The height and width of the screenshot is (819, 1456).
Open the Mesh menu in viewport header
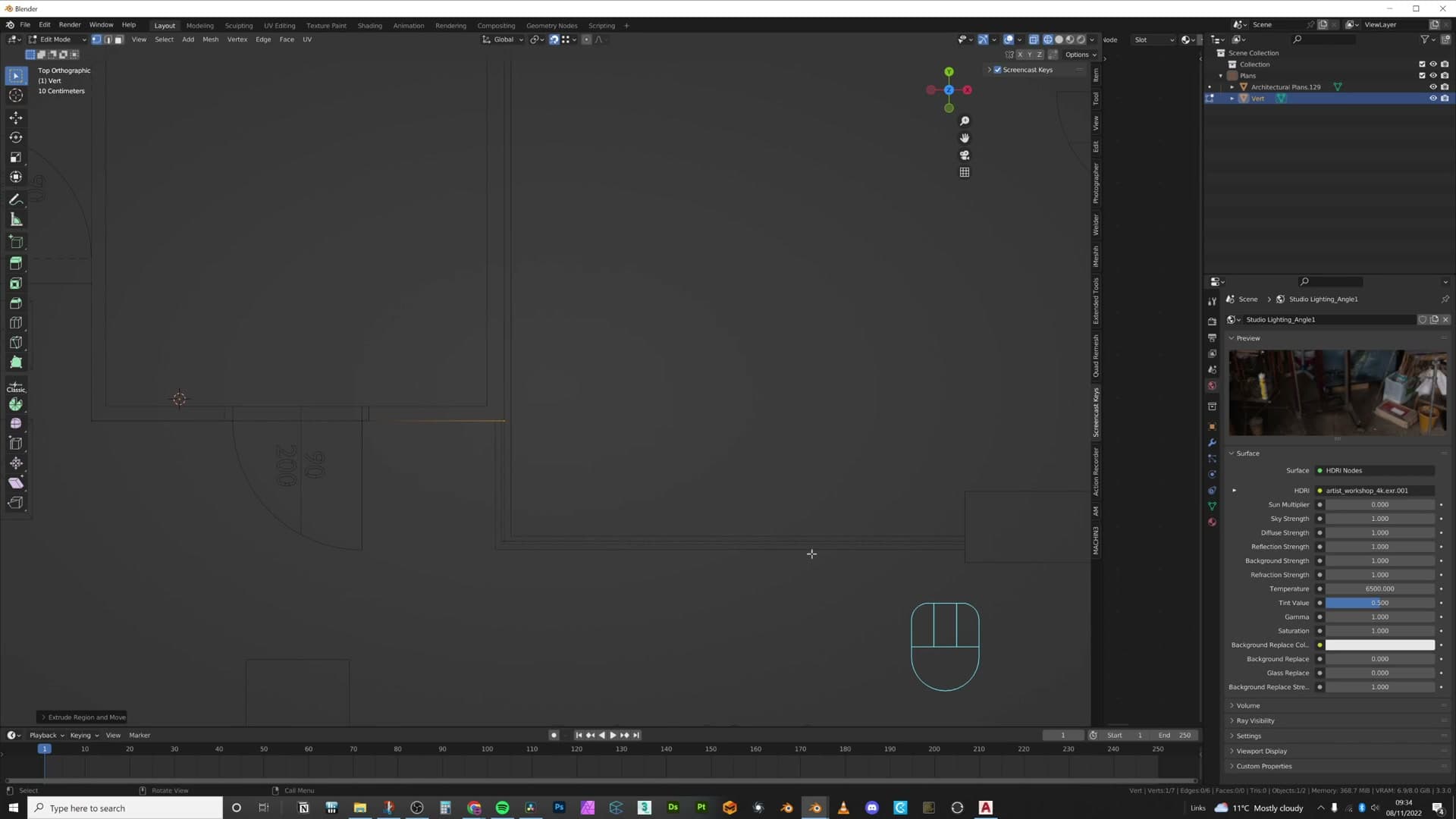(210, 39)
